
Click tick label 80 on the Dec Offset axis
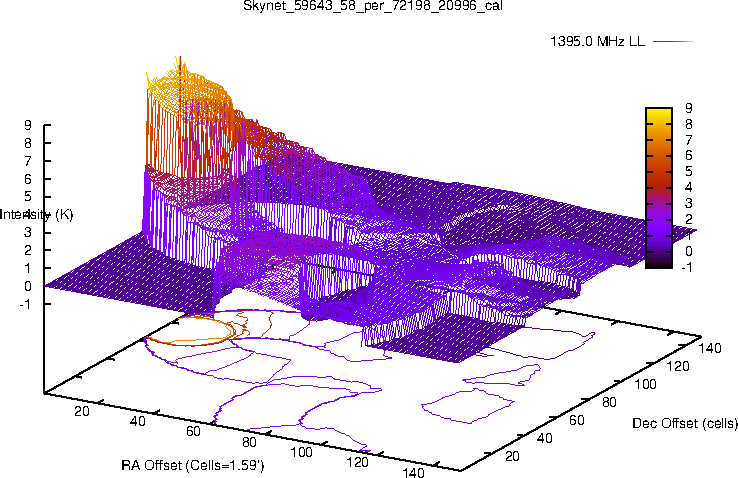point(610,402)
